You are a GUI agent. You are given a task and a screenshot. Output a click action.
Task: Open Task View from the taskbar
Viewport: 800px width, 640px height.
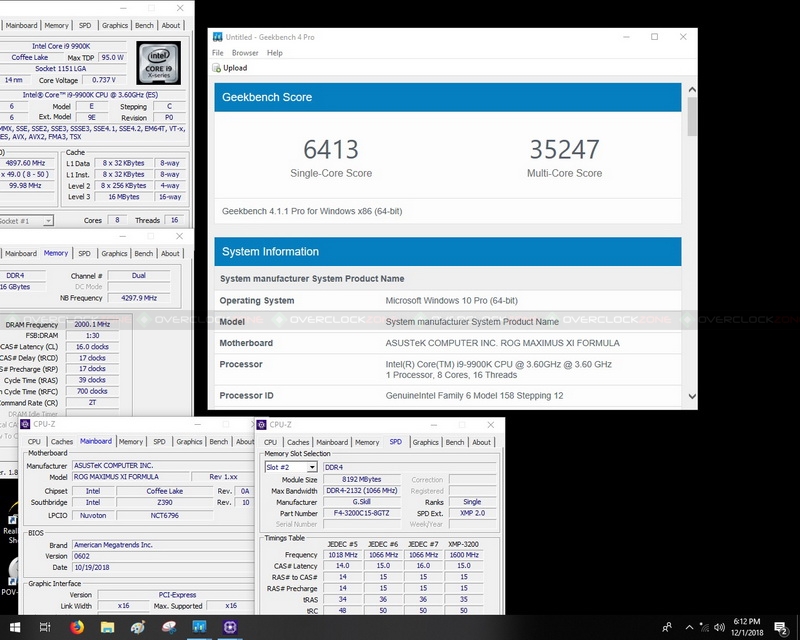point(45,627)
